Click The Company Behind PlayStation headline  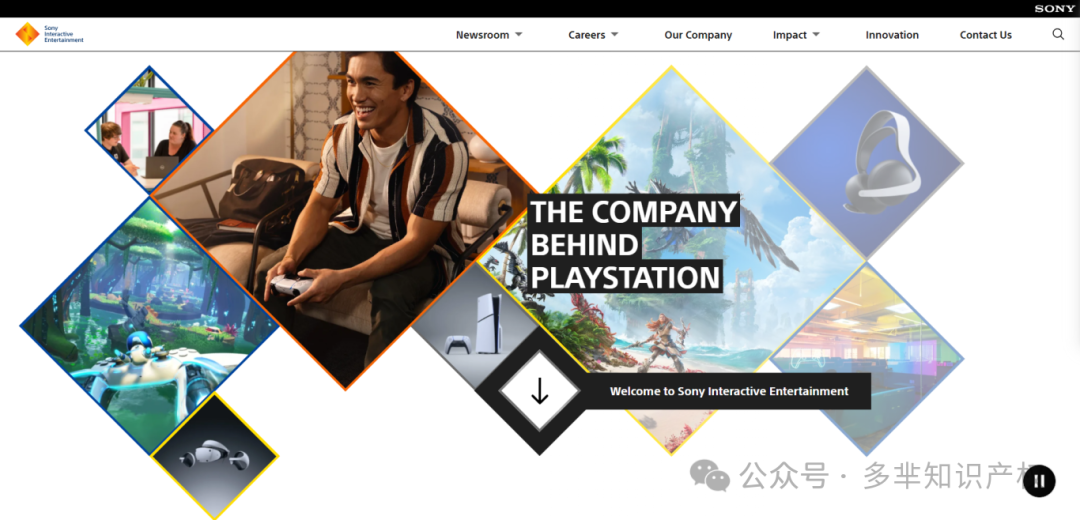634,245
